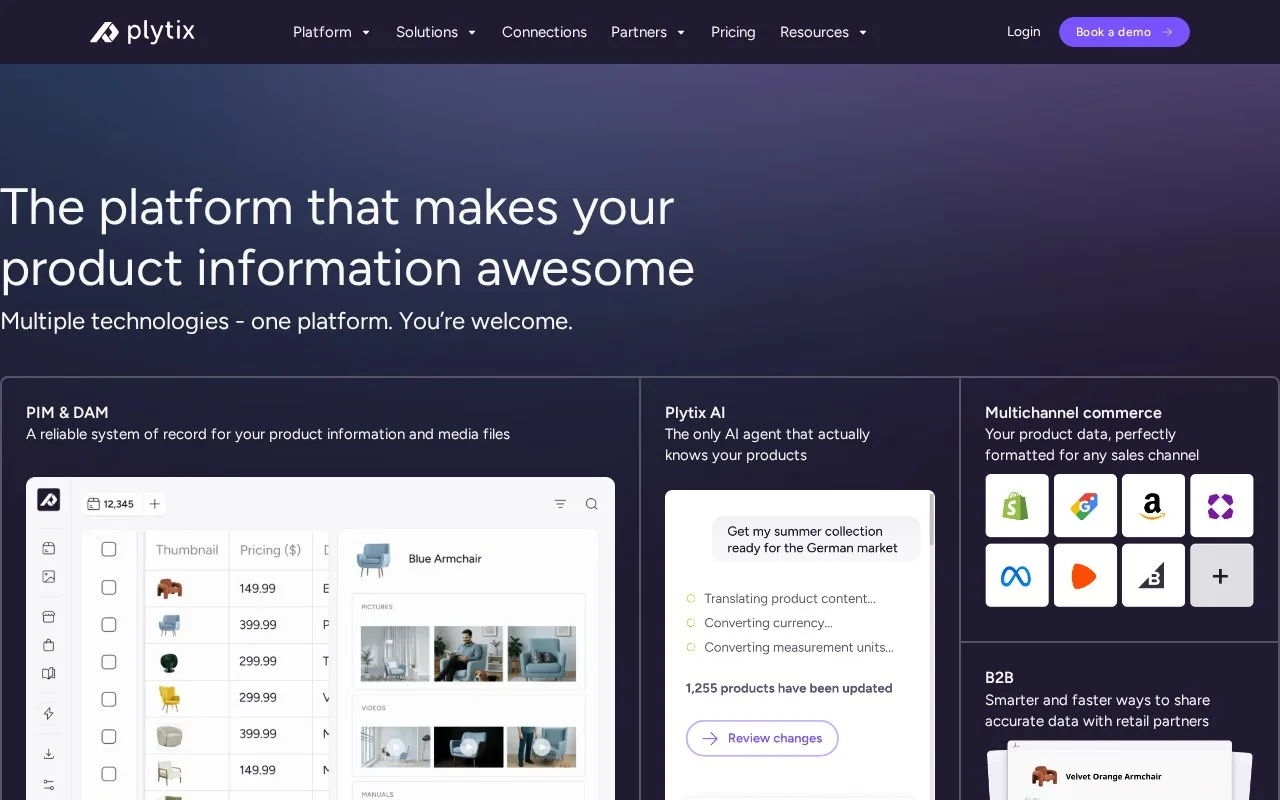Open the 12,345 products counter tab
Image resolution: width=1280 pixels, height=800 pixels.
(x=110, y=504)
